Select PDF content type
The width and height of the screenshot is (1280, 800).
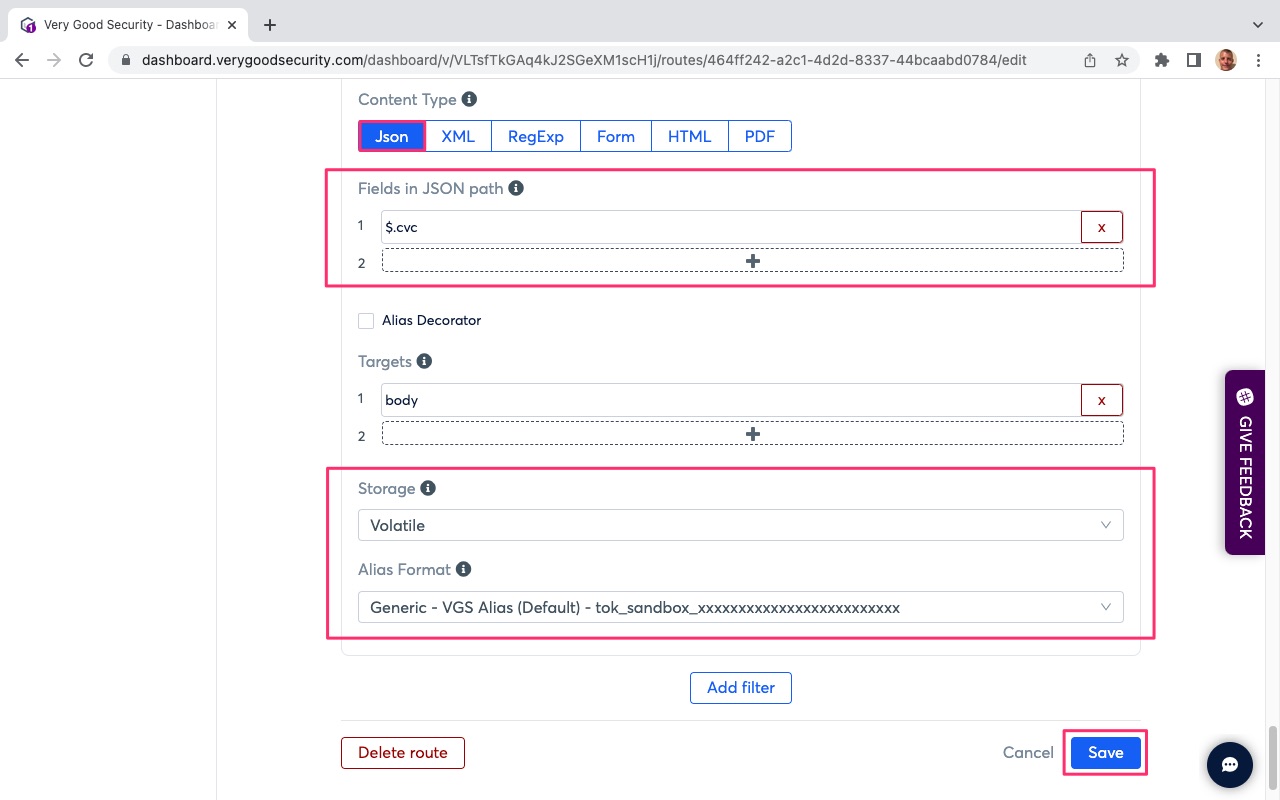[760, 136]
